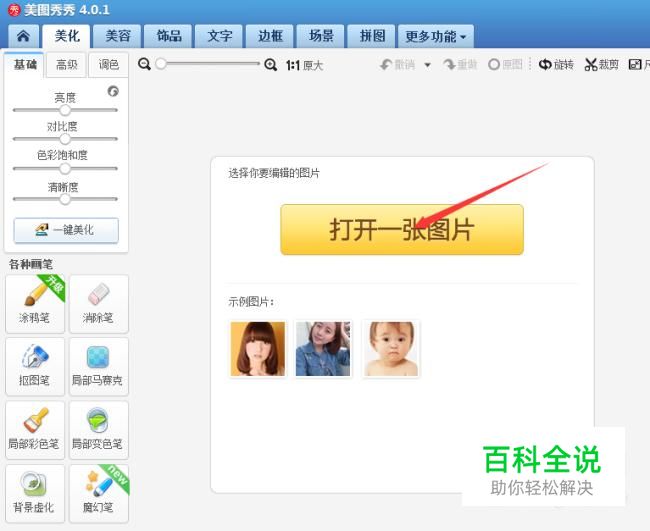This screenshot has height=531, width=650.
Task: Choose the sample photo of woman in denim
Action: point(323,349)
